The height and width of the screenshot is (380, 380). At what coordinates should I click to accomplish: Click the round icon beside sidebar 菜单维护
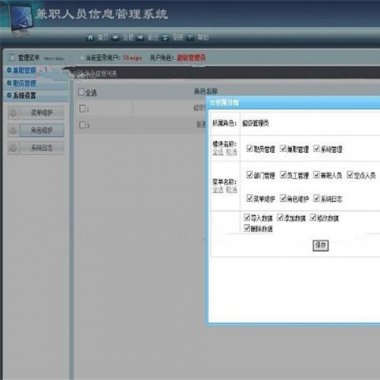click(13, 113)
